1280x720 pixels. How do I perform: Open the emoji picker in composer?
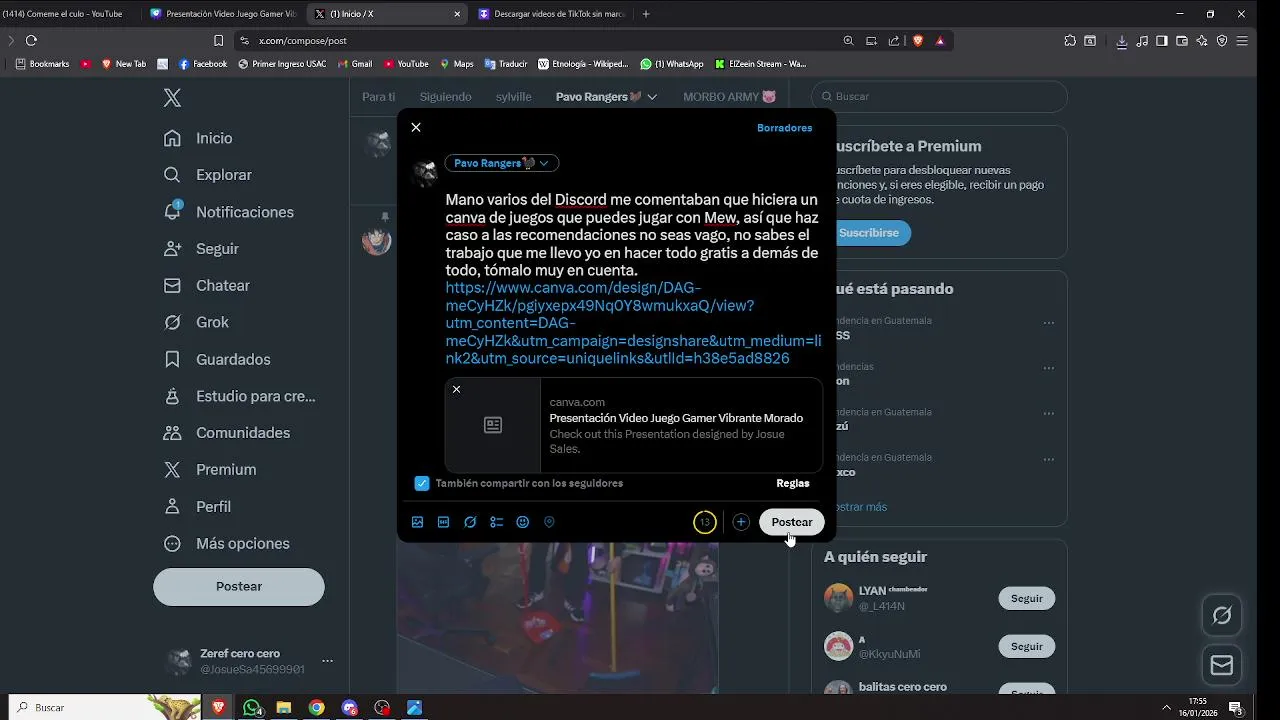point(522,522)
